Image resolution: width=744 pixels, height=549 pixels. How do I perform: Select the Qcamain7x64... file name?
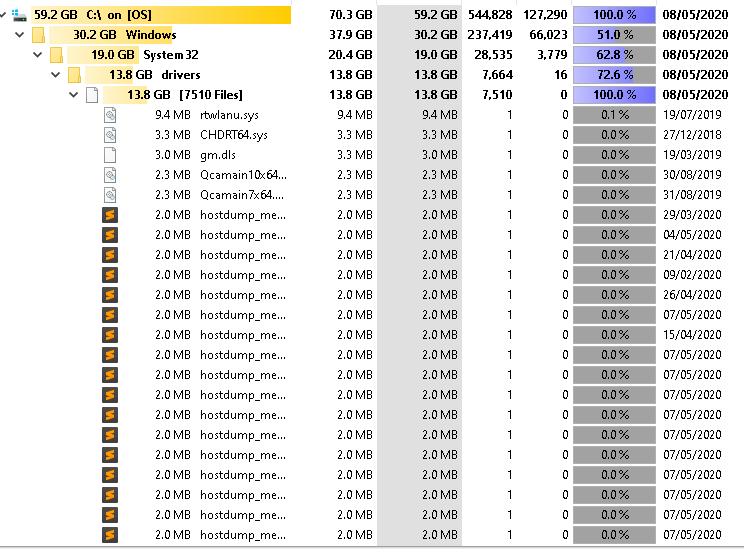[242, 195]
